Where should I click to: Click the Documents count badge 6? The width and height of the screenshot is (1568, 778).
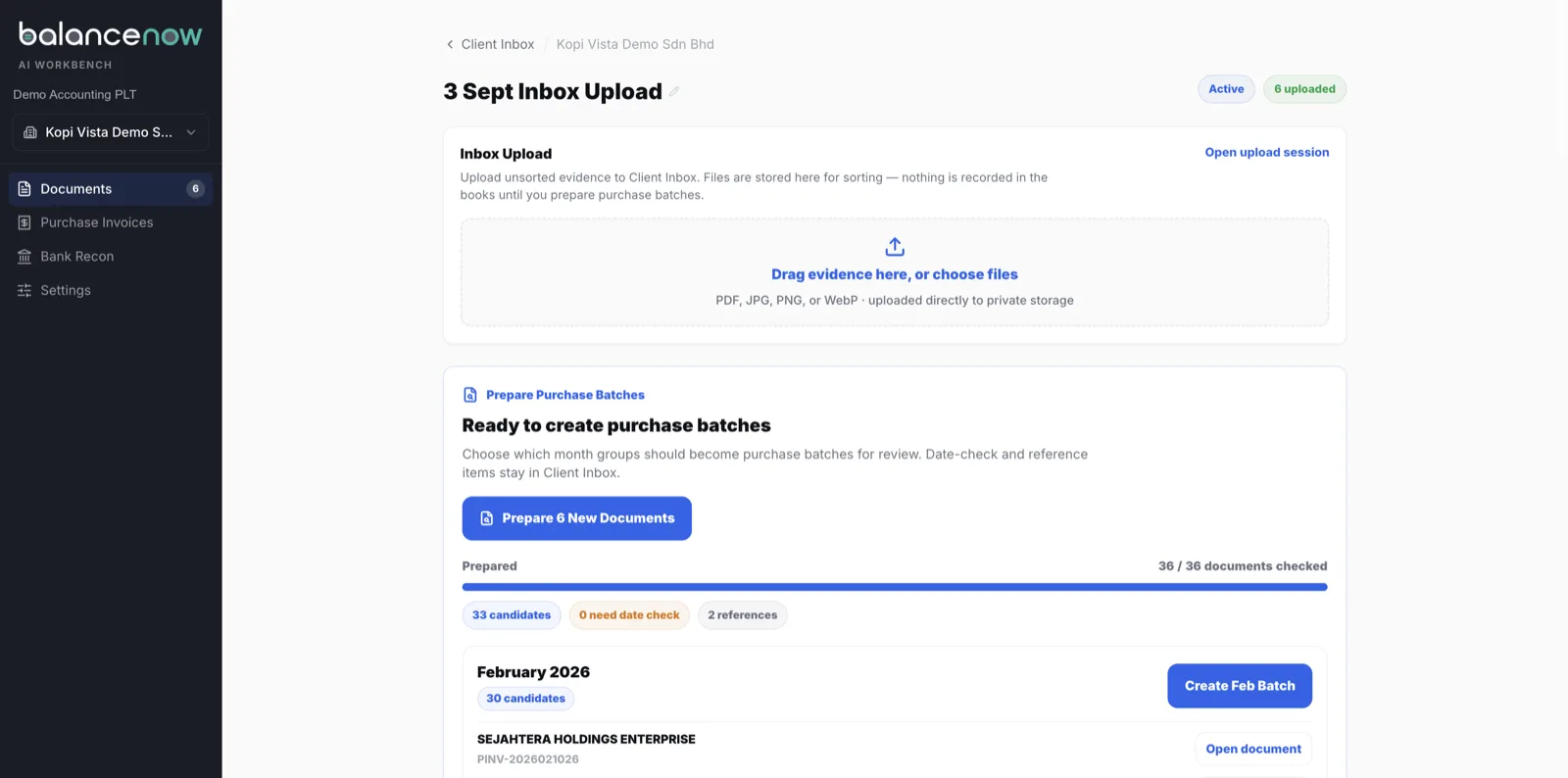[196, 189]
